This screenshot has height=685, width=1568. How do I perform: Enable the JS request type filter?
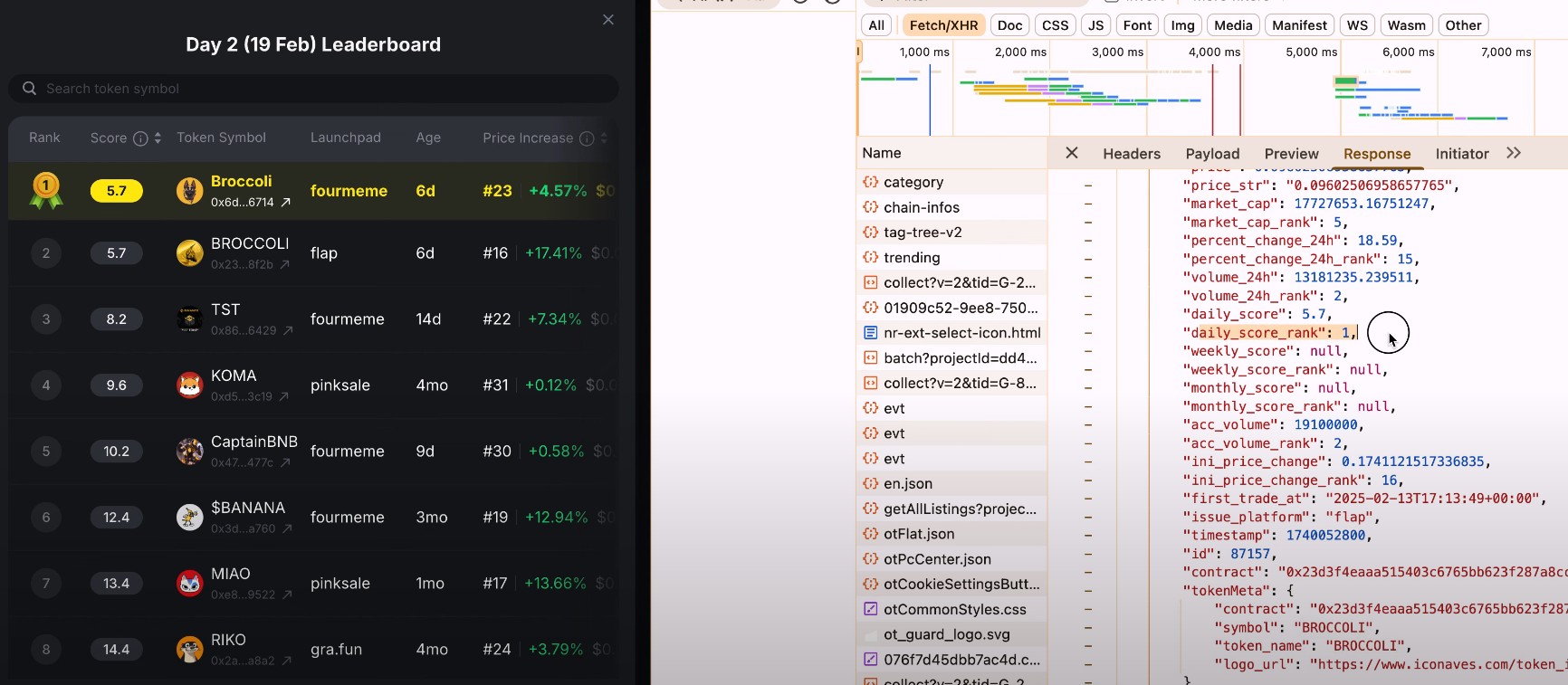pyautogui.click(x=1095, y=25)
